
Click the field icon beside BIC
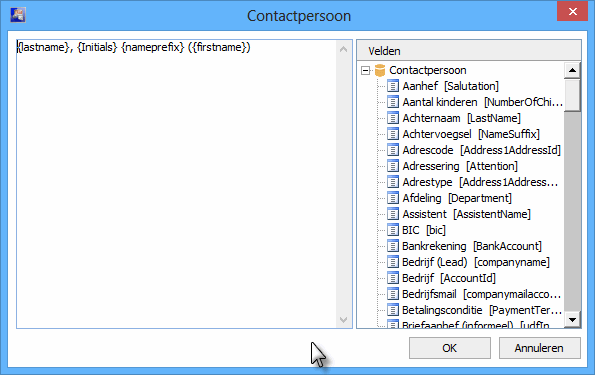pyautogui.click(x=393, y=230)
